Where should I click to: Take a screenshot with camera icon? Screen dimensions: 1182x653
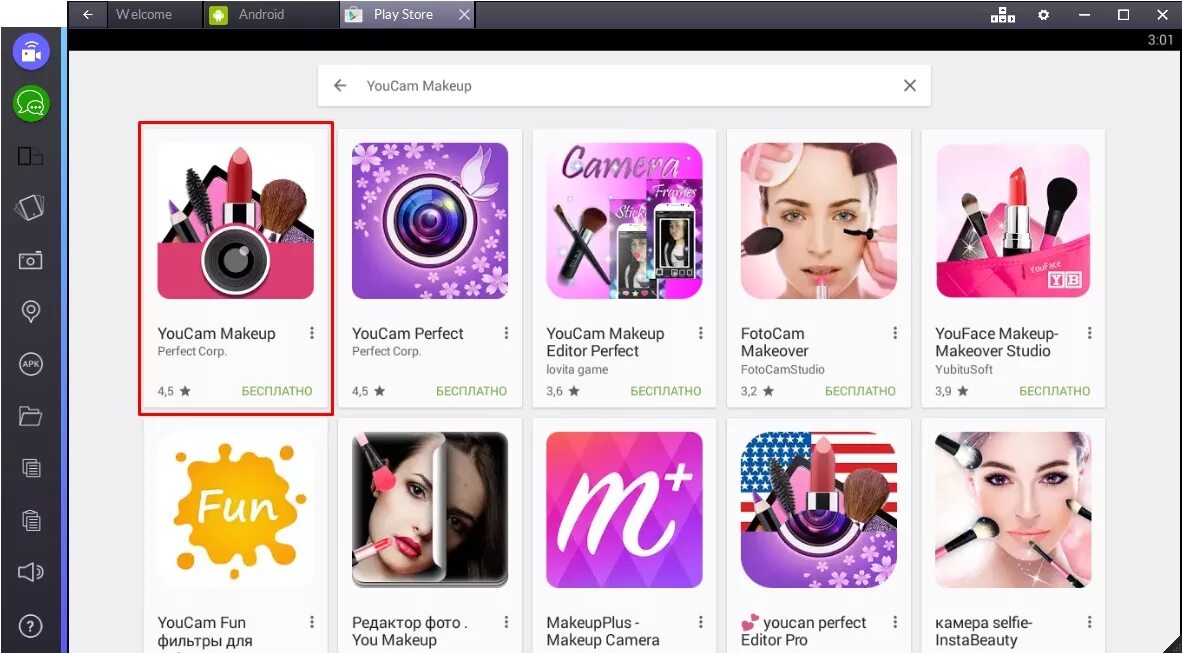point(30,261)
